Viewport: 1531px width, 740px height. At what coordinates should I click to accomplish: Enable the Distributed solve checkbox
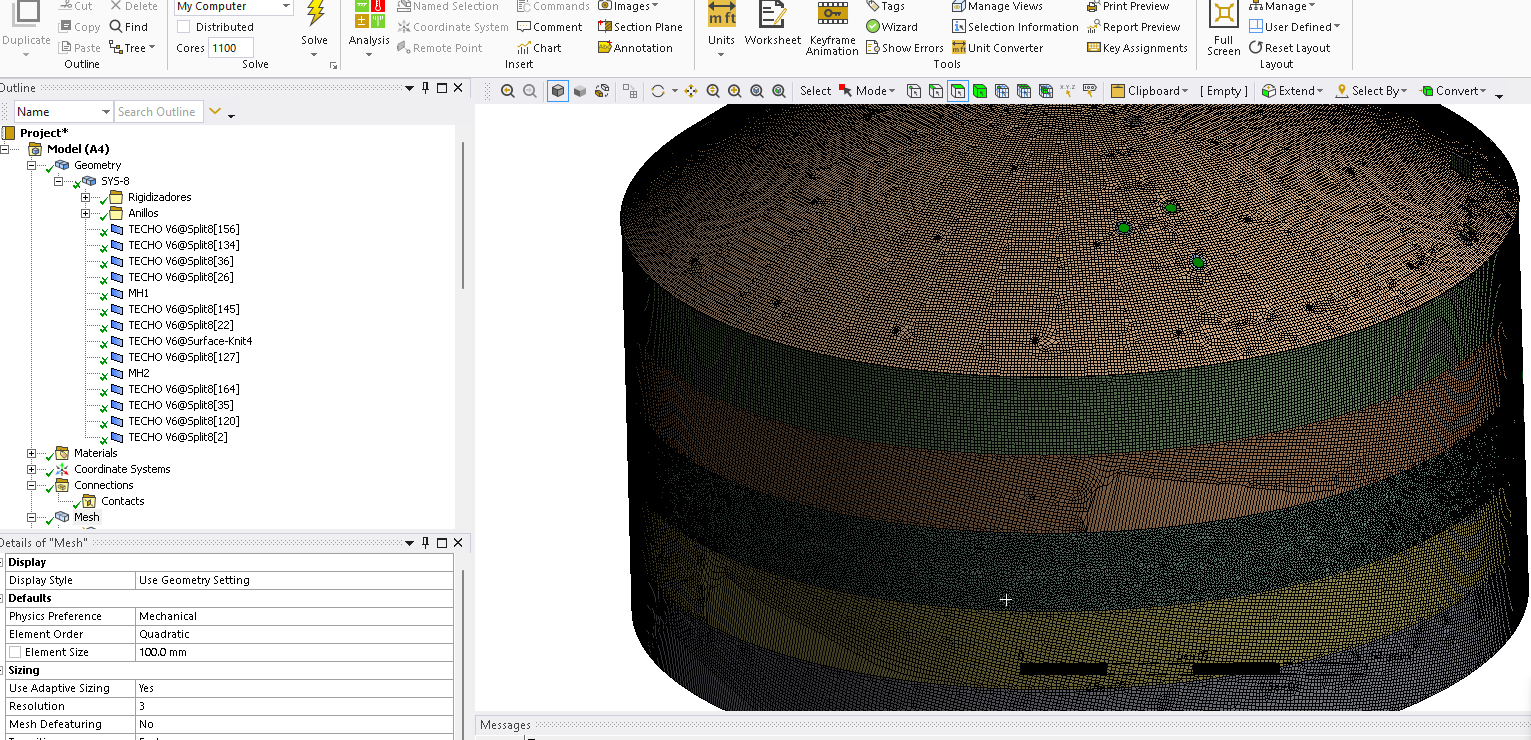tap(184, 27)
